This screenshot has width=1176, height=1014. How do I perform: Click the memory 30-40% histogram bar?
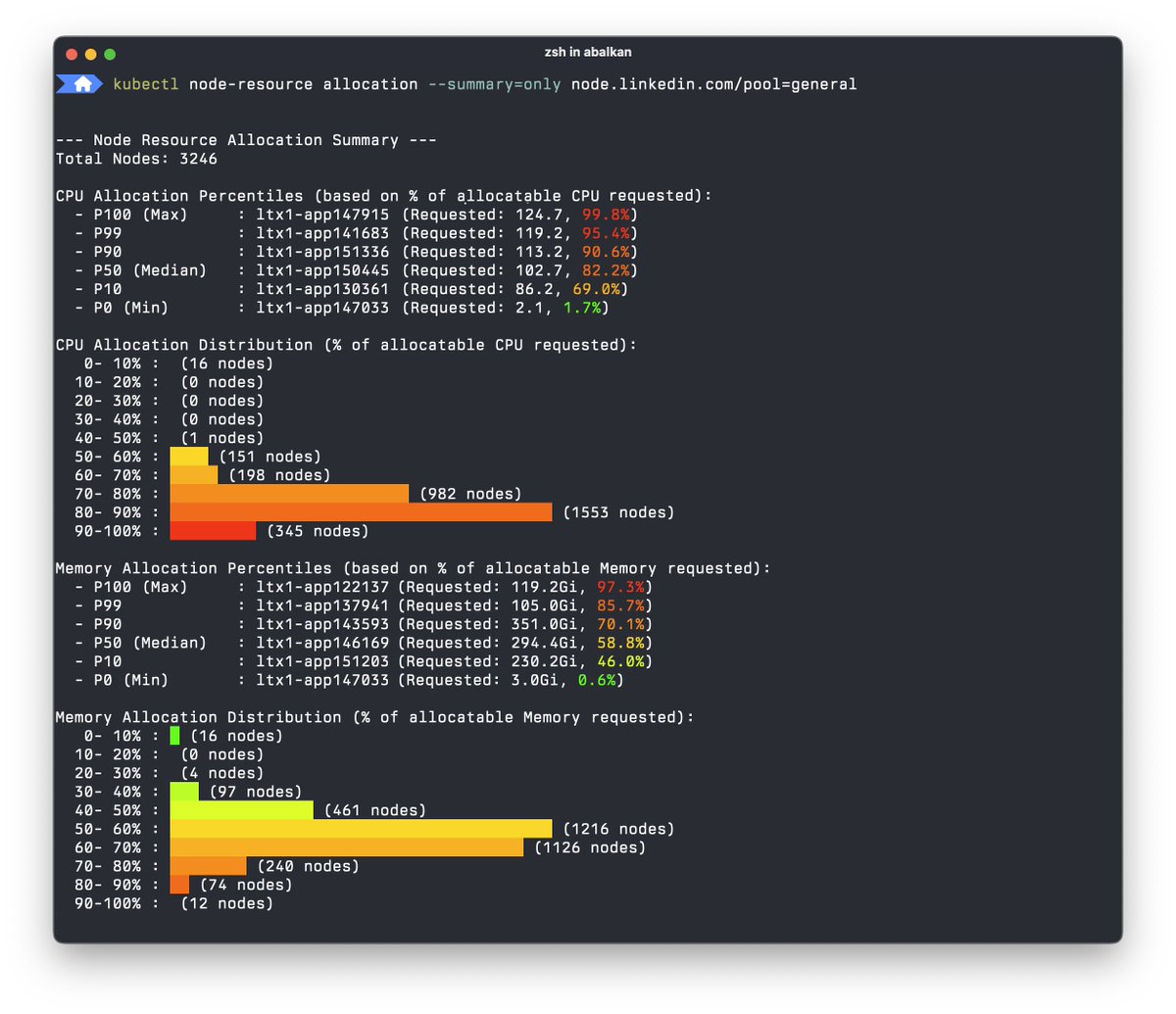click(184, 792)
